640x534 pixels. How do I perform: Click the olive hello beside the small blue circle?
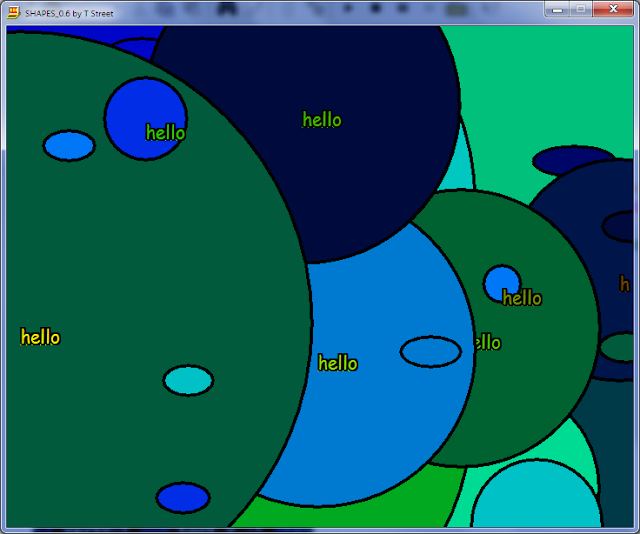[522, 298]
